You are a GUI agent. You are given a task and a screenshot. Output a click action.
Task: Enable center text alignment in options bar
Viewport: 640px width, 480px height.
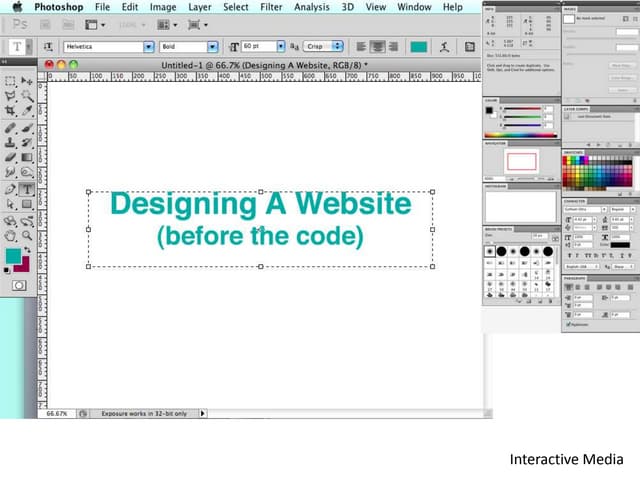[x=378, y=46]
